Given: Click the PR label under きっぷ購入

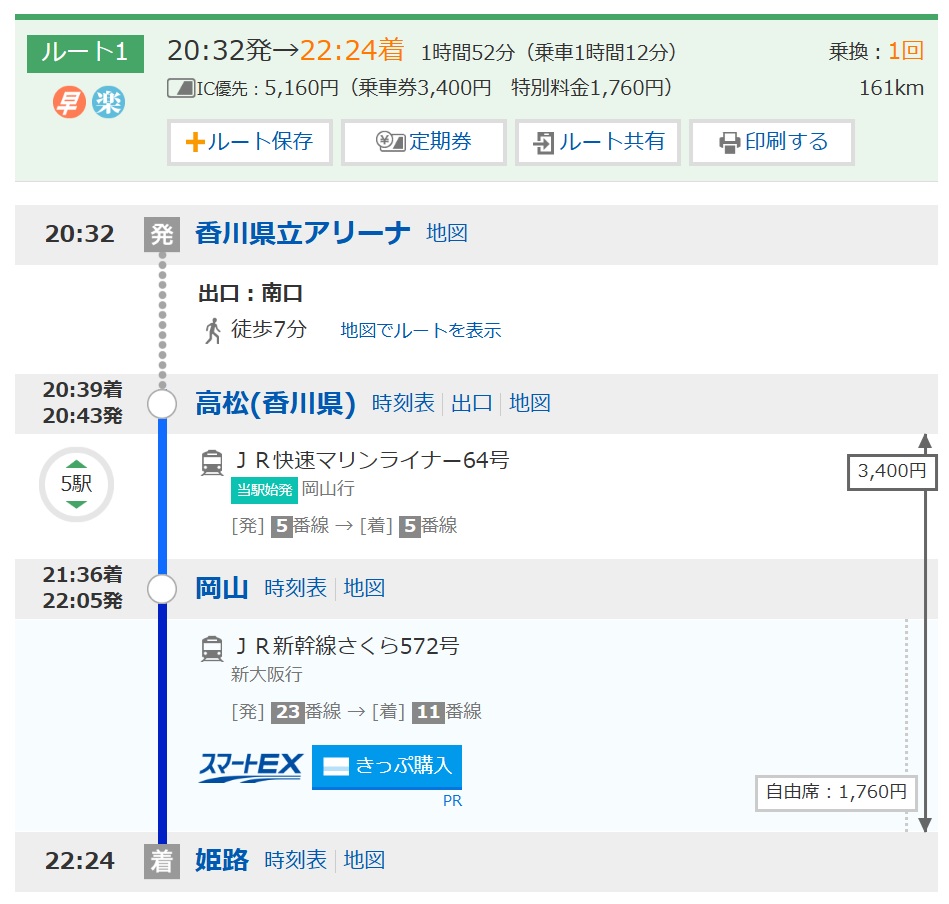Looking at the screenshot, I should pyautogui.click(x=453, y=801).
